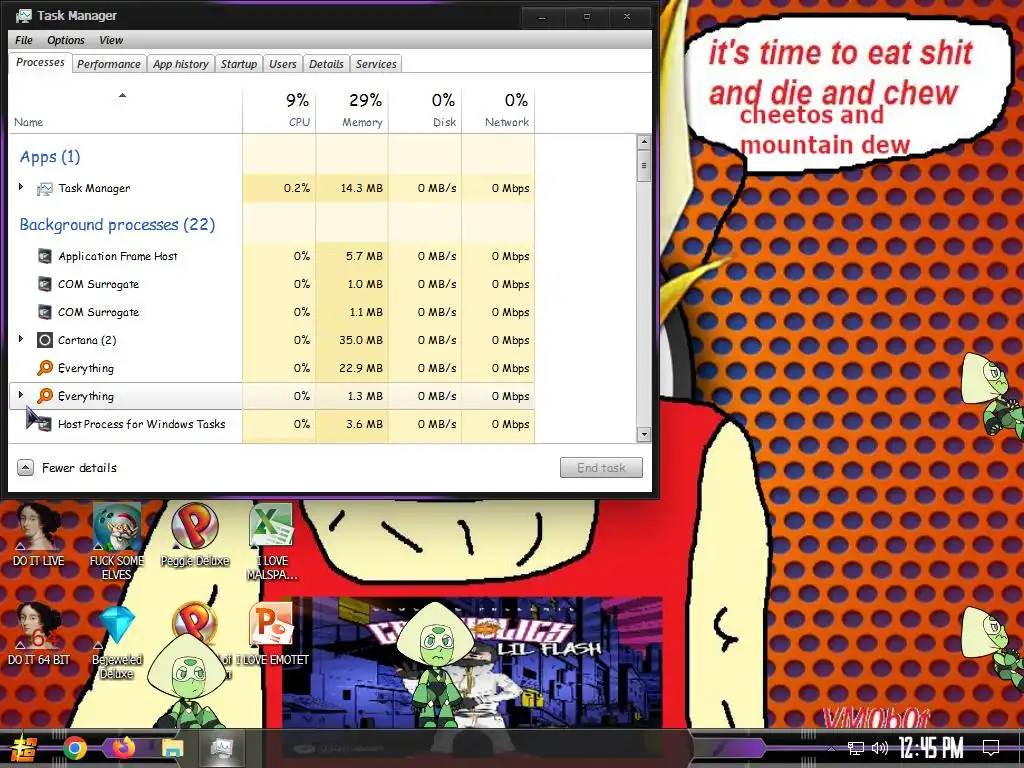This screenshot has width=1024, height=768.
Task: Switch to the Startup tab
Action: coord(238,64)
